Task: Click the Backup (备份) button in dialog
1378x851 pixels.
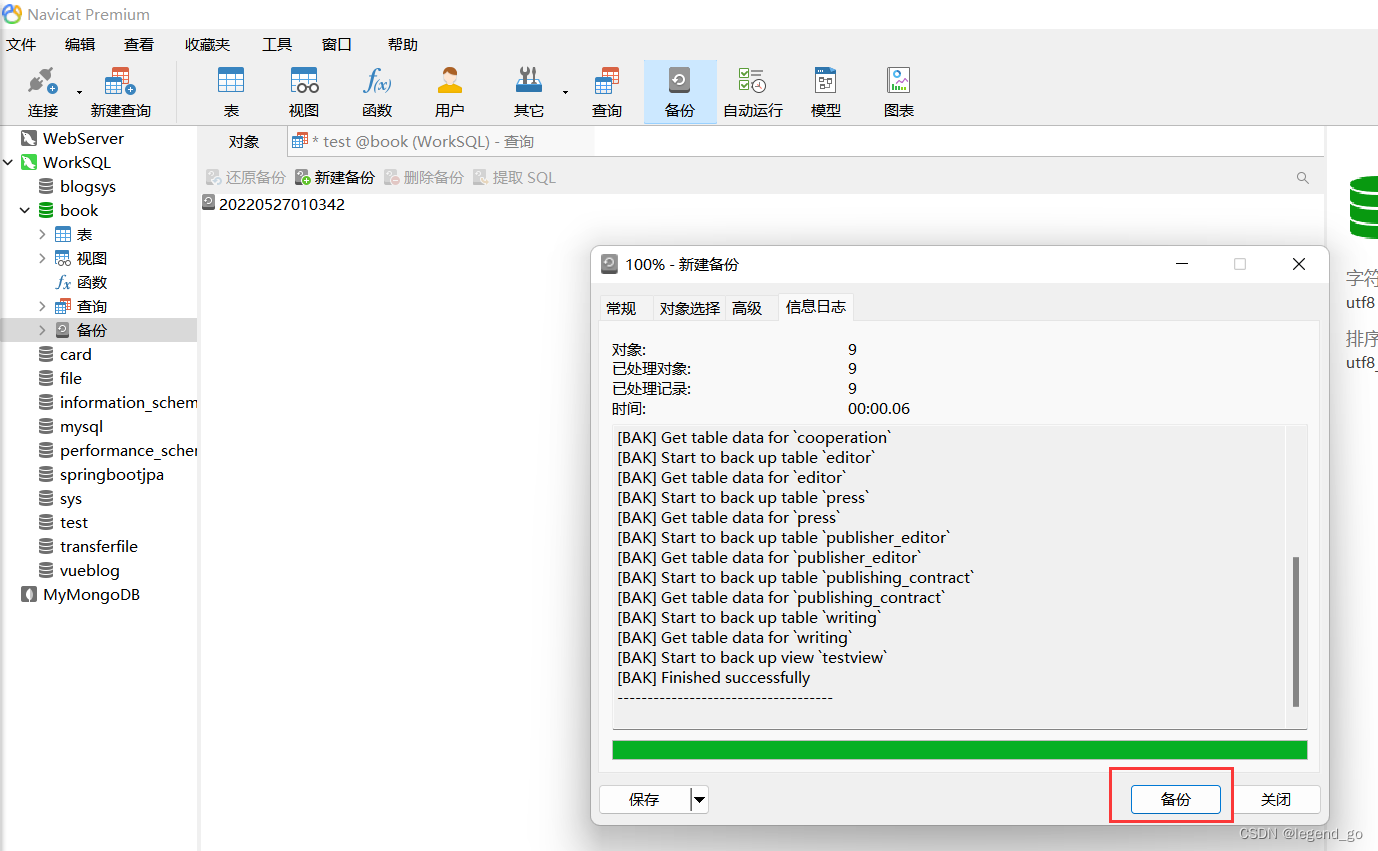Action: 1176,799
